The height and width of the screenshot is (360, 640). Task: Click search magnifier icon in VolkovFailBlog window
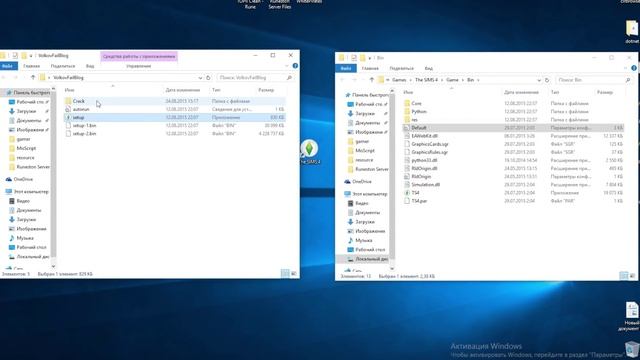tap(289, 78)
